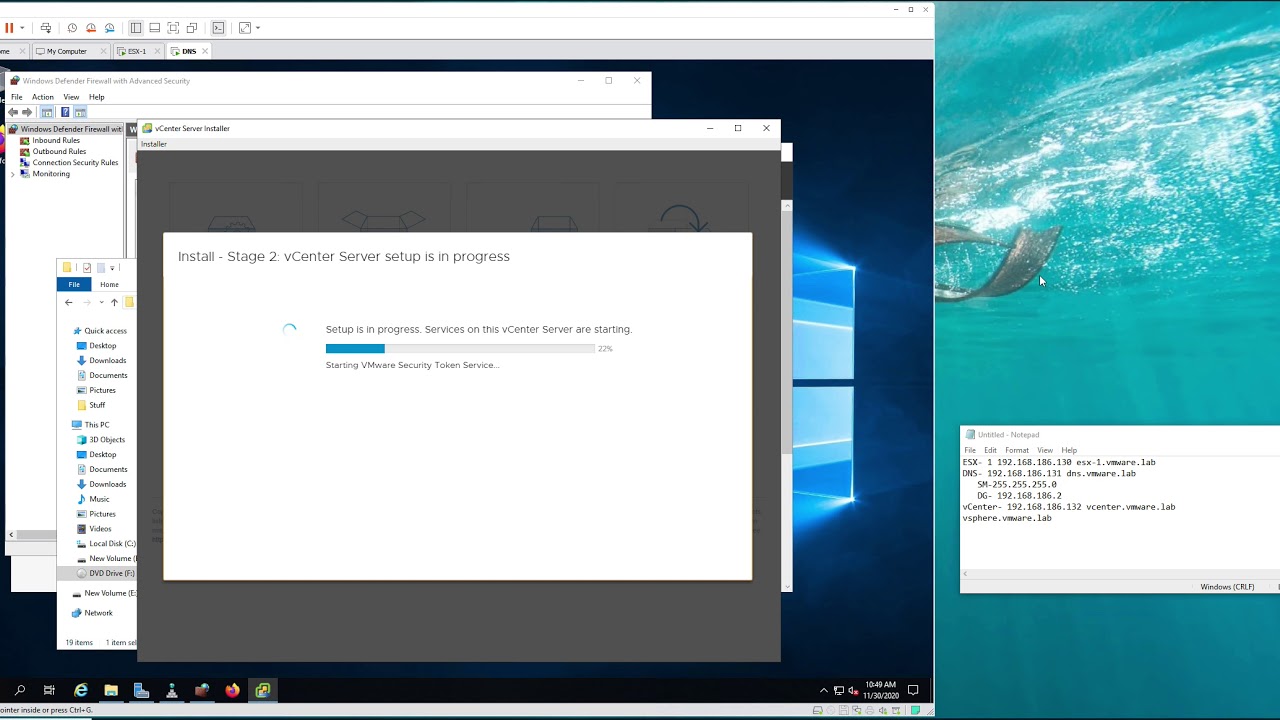Open Task View from the taskbar
Image resolution: width=1280 pixels, height=720 pixels.
(49, 690)
